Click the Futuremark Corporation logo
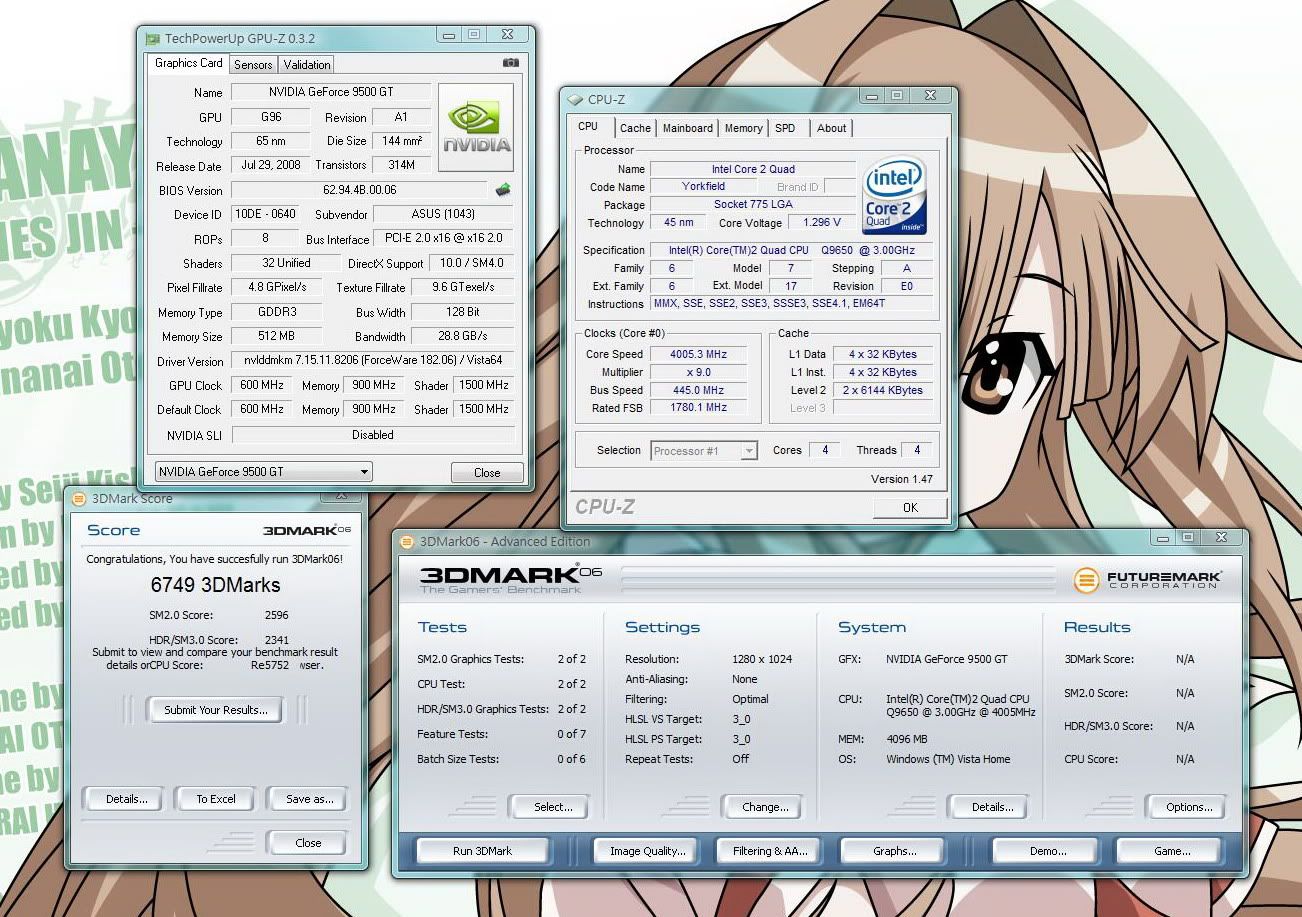The height and width of the screenshot is (917, 1302). click(x=1147, y=579)
